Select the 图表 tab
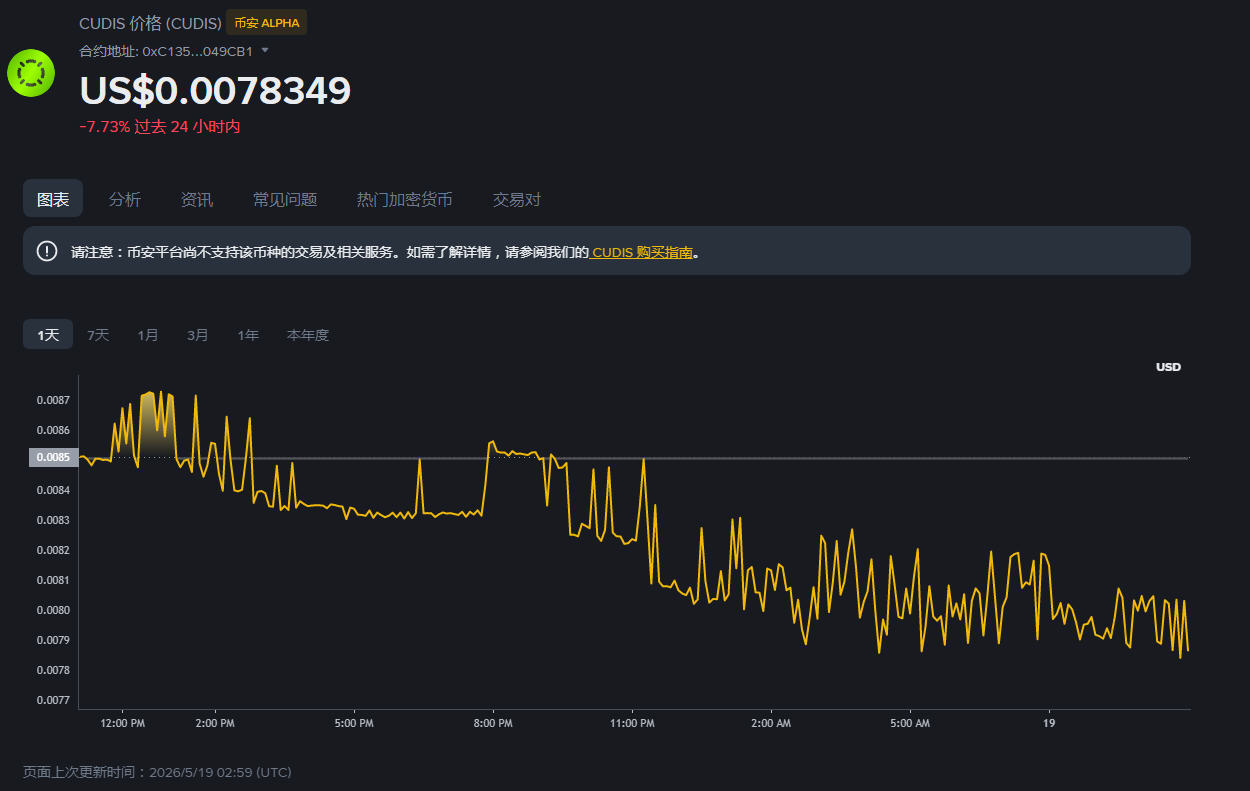This screenshot has height=791, width=1250. tap(53, 199)
